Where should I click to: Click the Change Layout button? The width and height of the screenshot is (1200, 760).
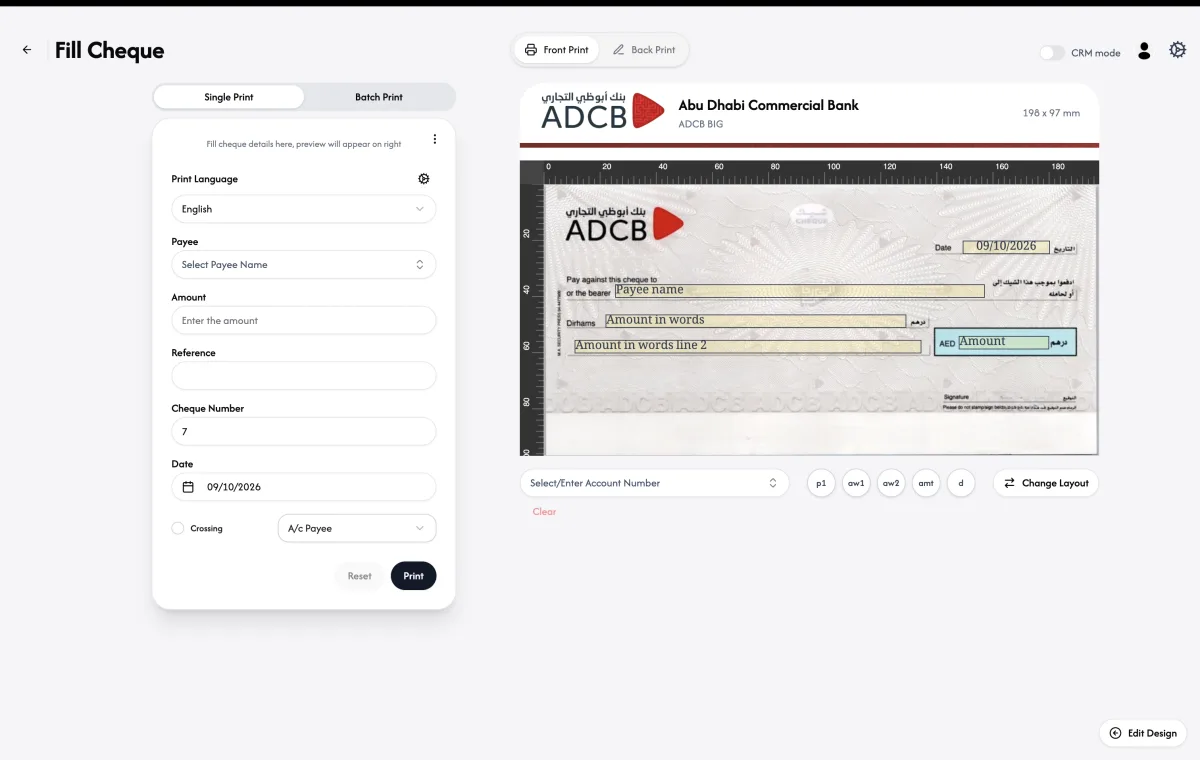1046,483
